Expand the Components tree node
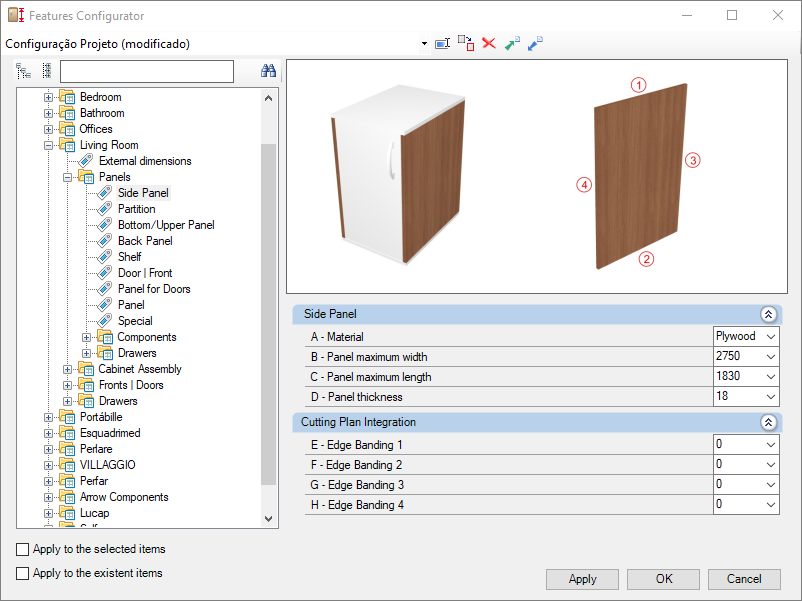This screenshot has width=802, height=601. pyautogui.click(x=86, y=338)
